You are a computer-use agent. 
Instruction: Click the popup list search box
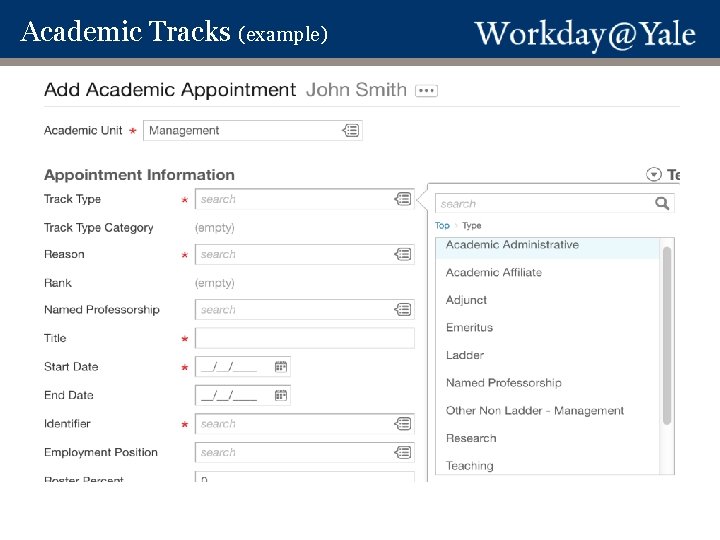554,203
